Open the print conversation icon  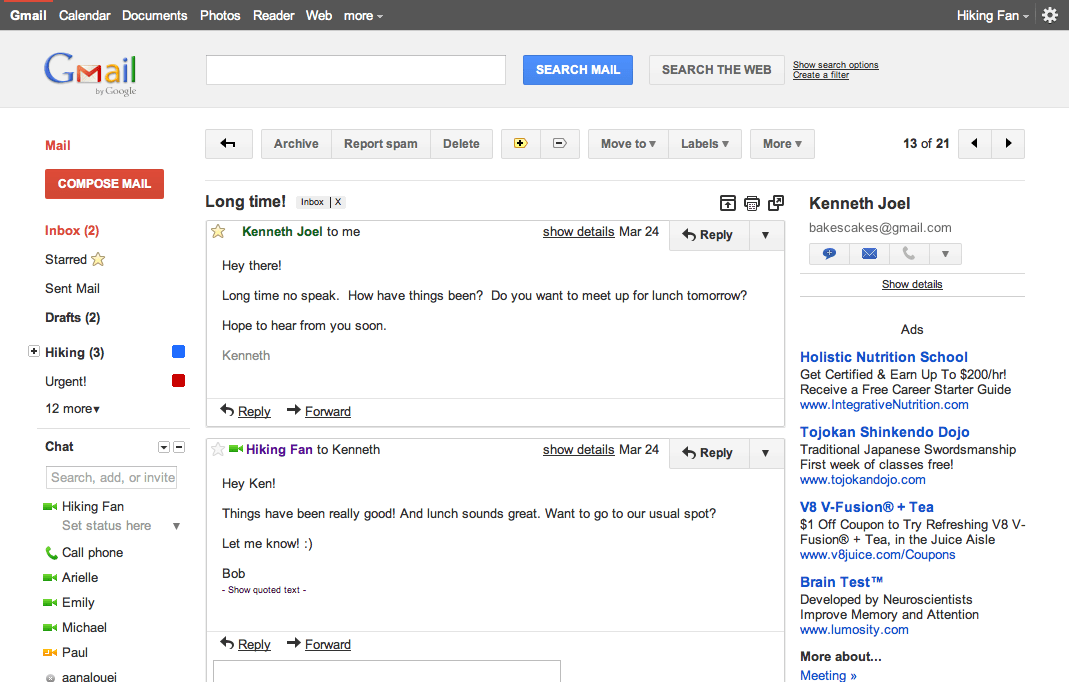coord(751,203)
